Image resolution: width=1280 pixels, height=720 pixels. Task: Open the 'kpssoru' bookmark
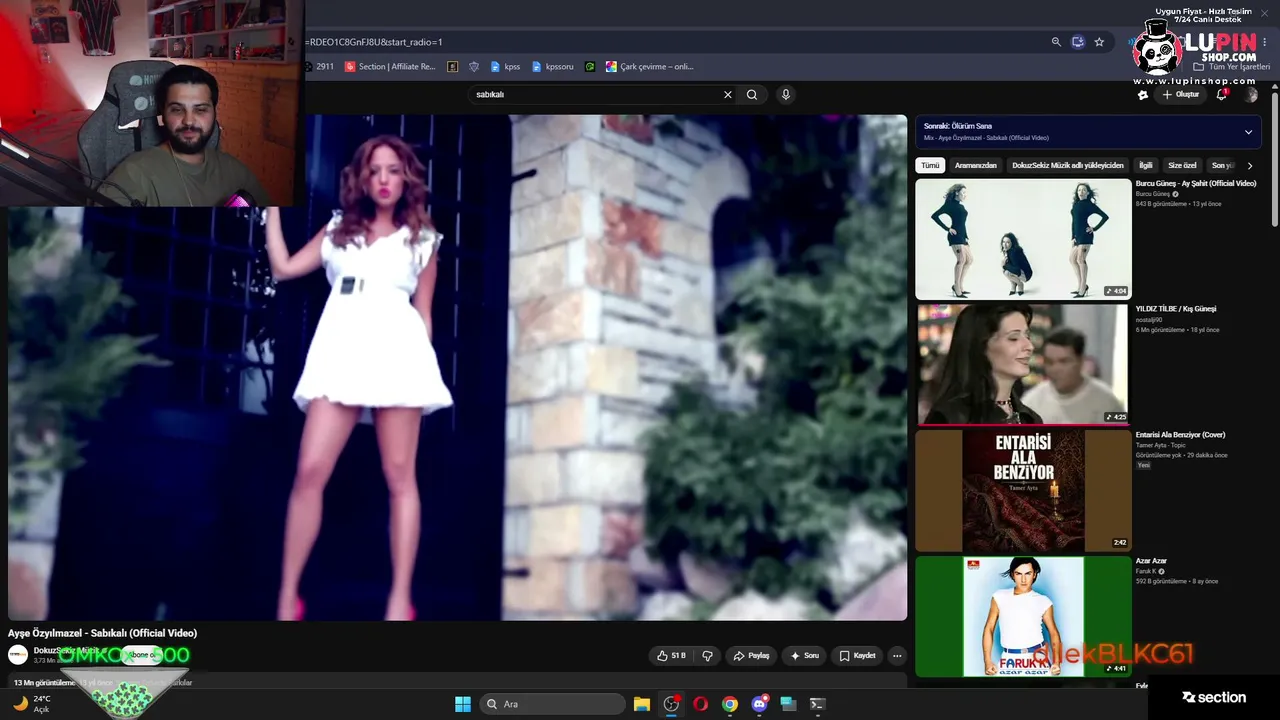(553, 67)
